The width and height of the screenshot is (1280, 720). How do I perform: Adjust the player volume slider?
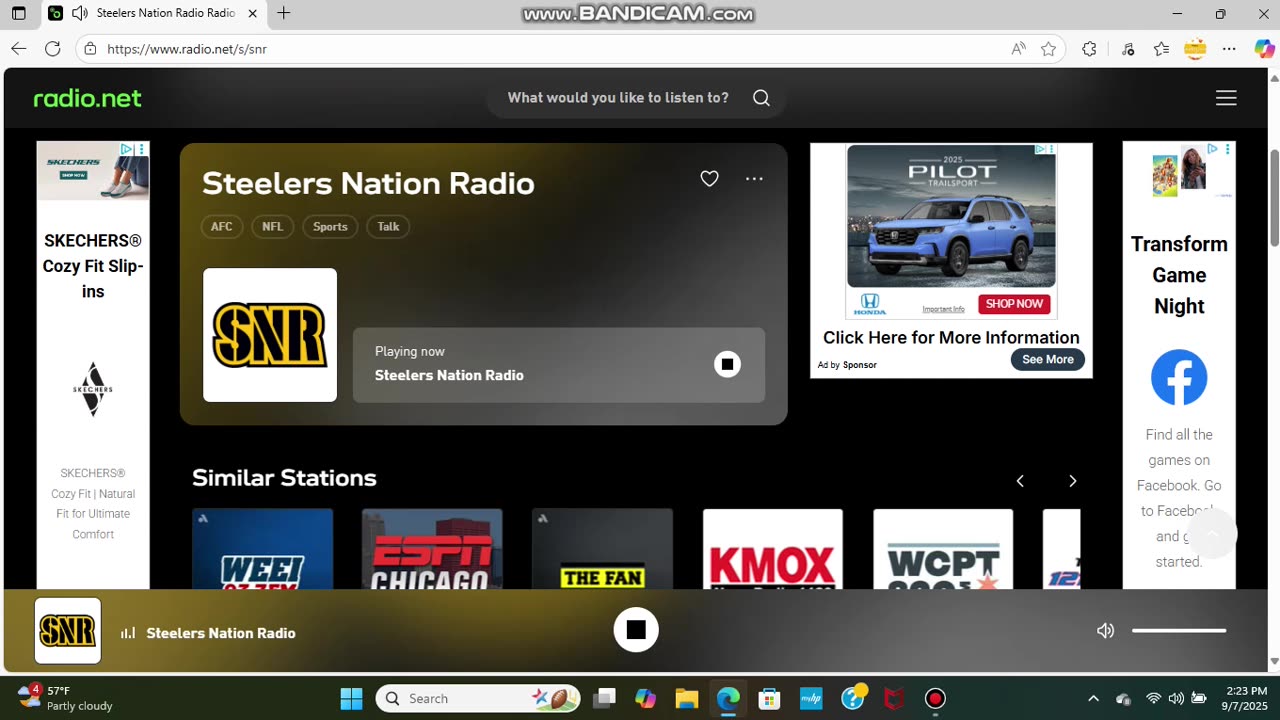click(1179, 631)
